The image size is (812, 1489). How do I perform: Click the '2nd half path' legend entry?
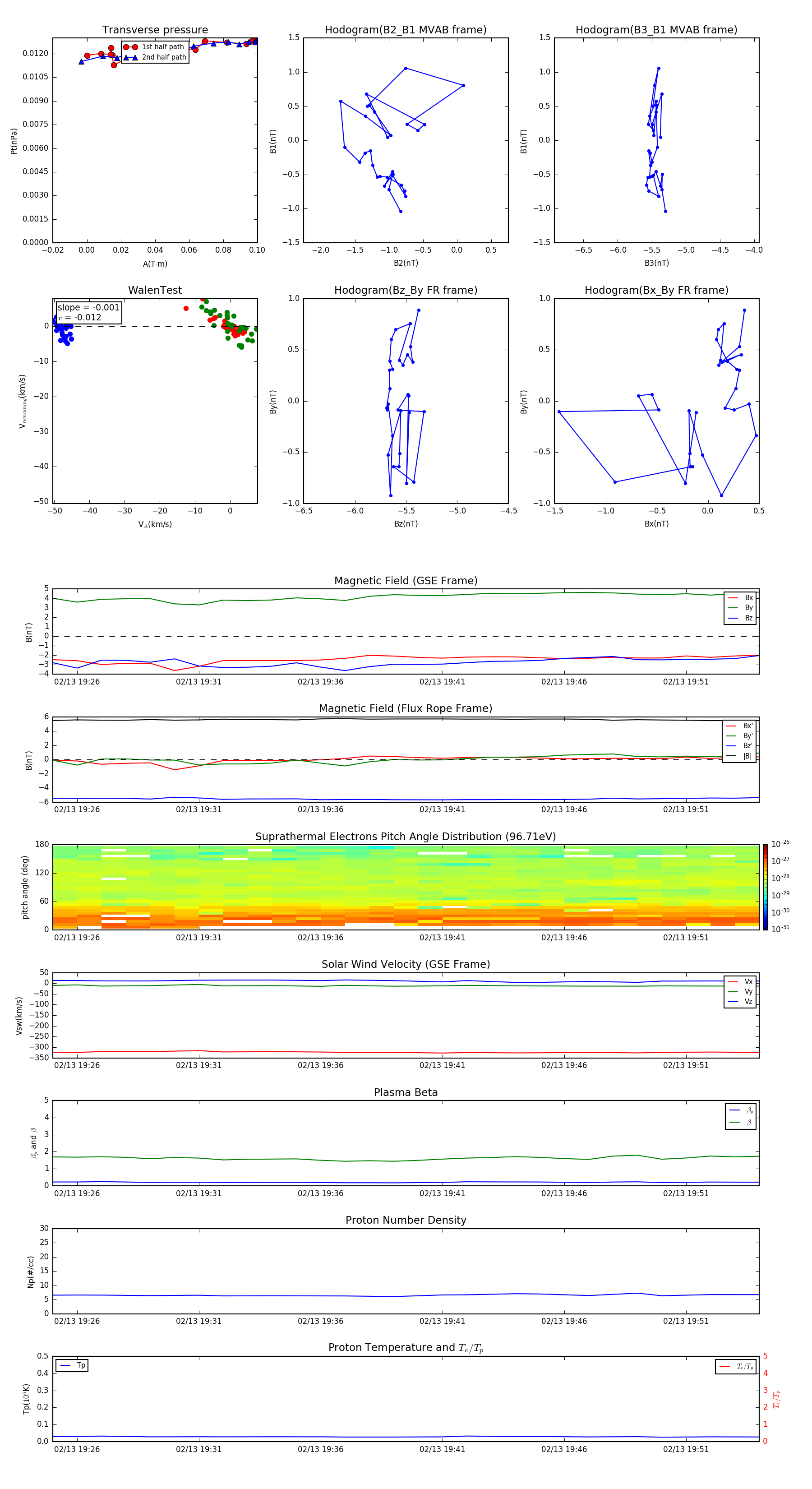coord(154,57)
